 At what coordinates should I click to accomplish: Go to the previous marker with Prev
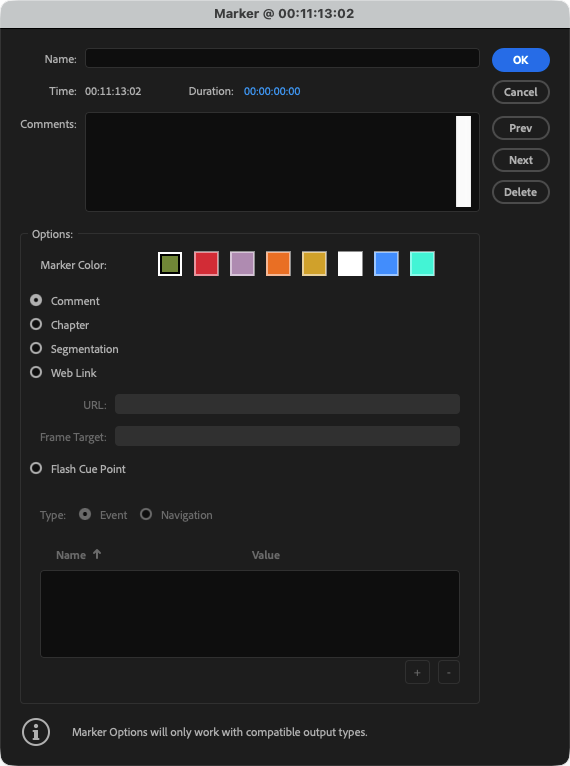(521, 128)
